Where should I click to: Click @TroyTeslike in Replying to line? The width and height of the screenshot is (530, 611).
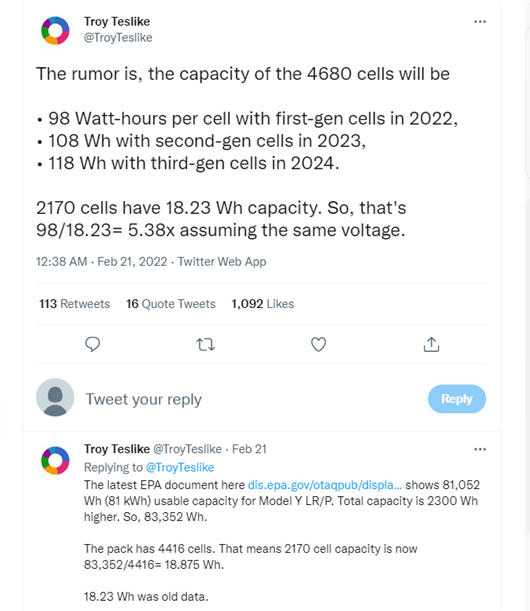[x=180, y=467]
